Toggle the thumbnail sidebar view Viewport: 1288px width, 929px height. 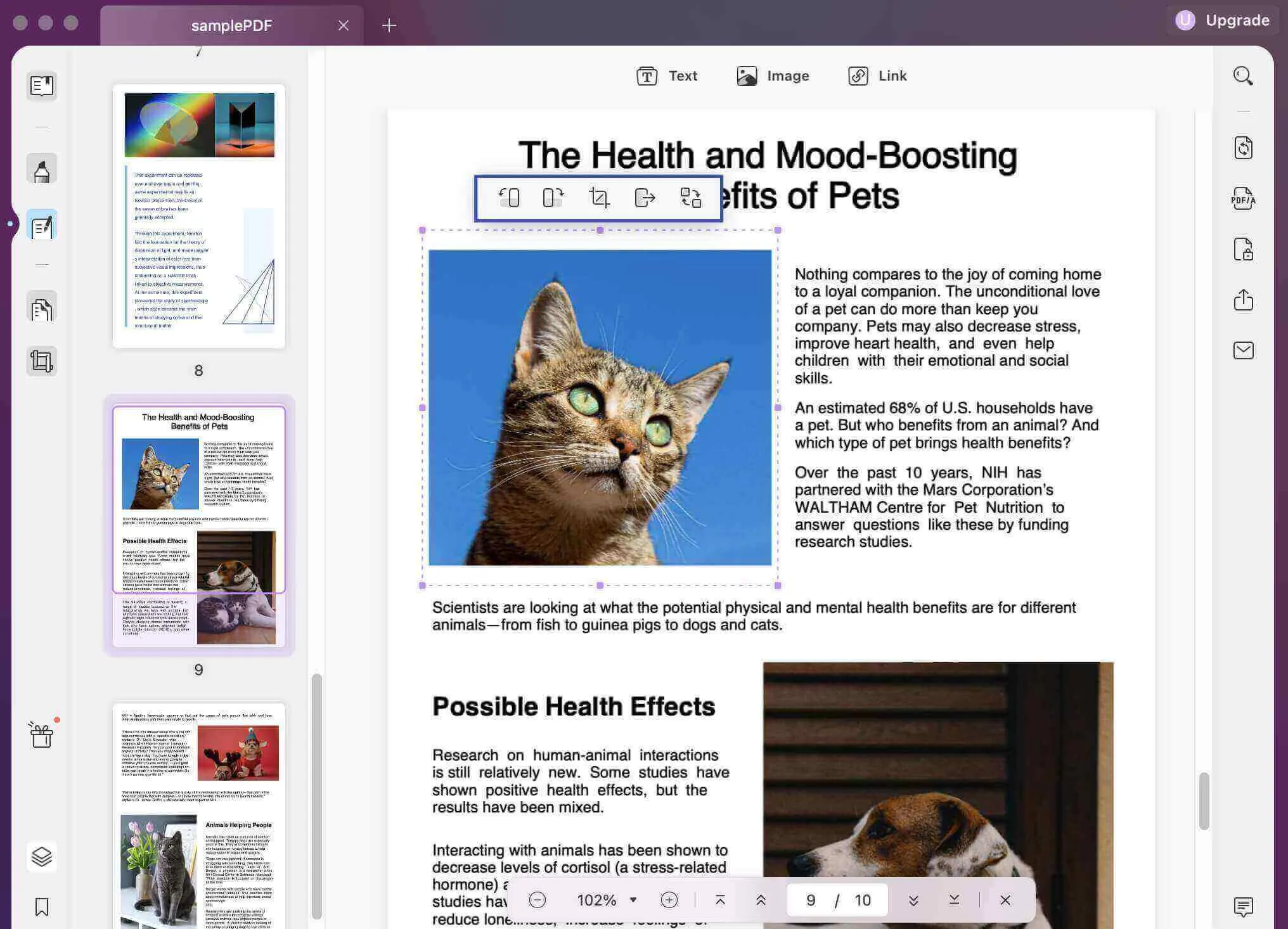pos(42,85)
